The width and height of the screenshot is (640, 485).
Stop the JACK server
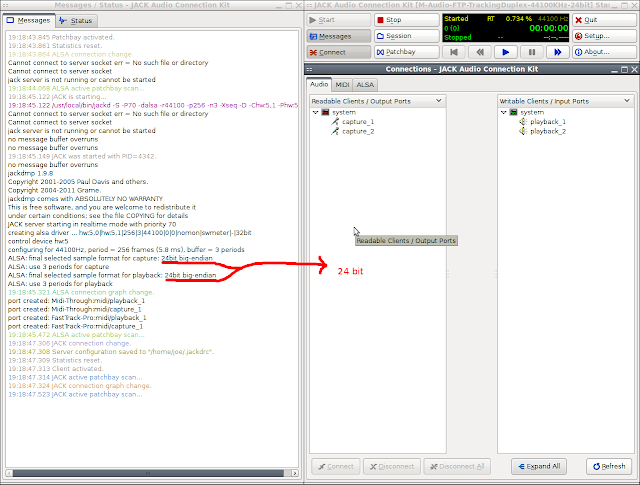coord(407,20)
